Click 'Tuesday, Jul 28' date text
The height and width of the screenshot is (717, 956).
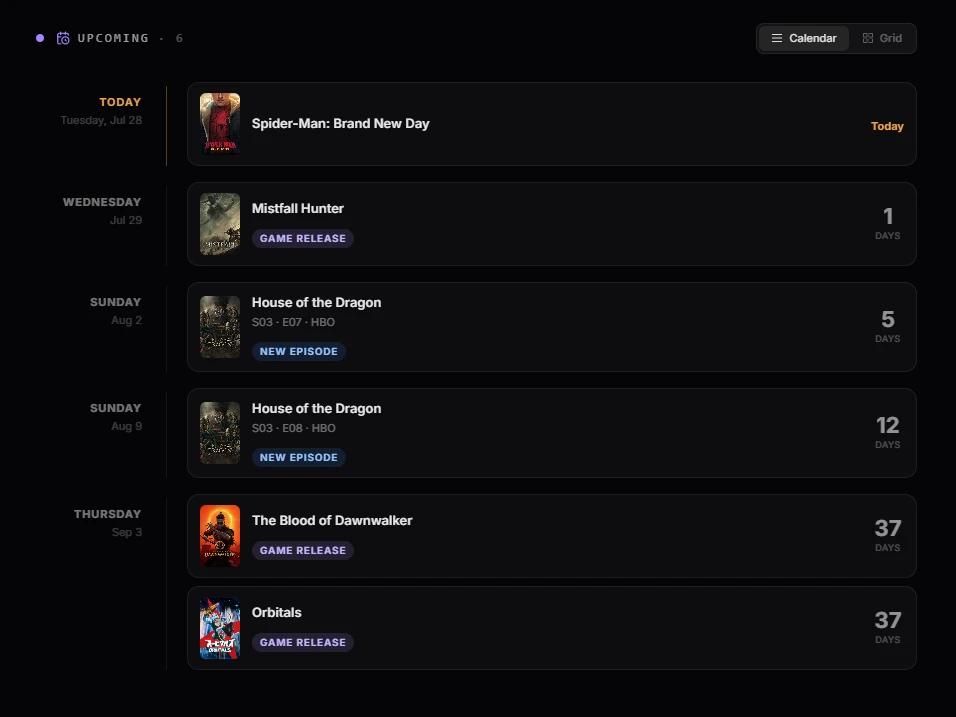[x=101, y=121]
